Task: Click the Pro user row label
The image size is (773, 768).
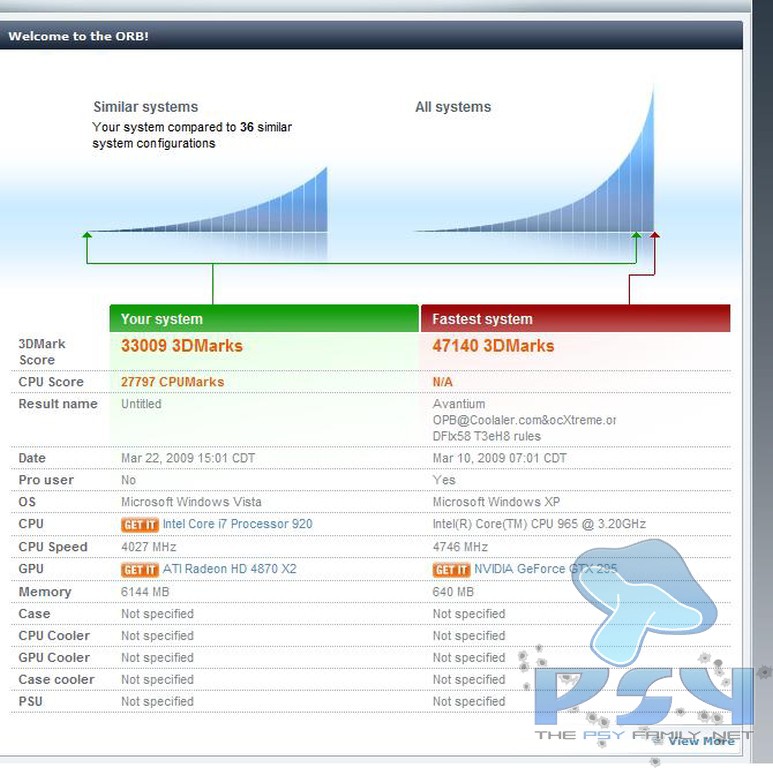Action: point(46,480)
